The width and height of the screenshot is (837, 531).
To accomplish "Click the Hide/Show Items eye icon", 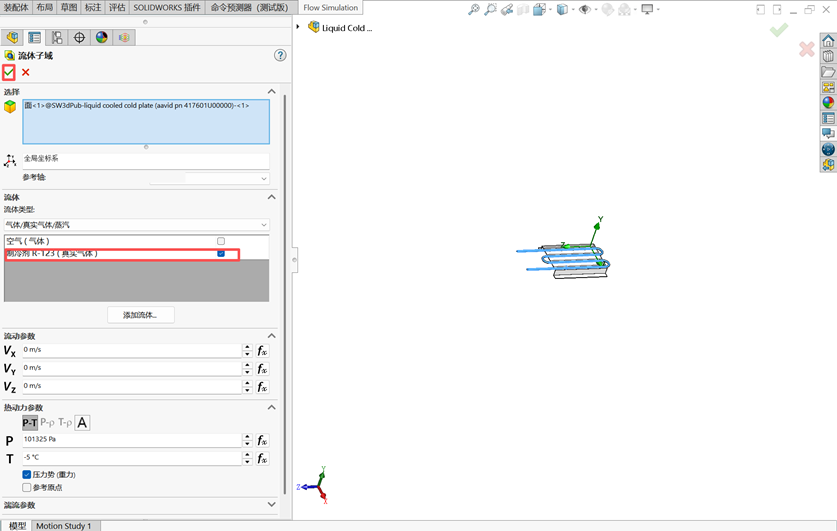I will [585, 9].
